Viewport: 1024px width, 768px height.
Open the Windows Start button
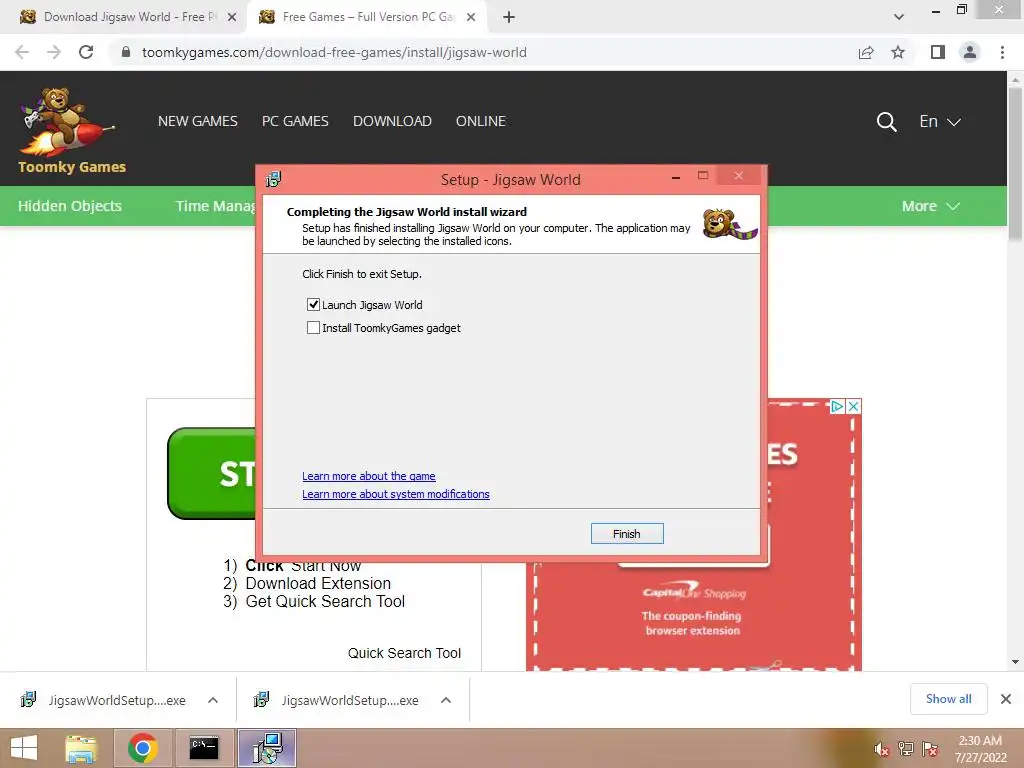point(24,748)
